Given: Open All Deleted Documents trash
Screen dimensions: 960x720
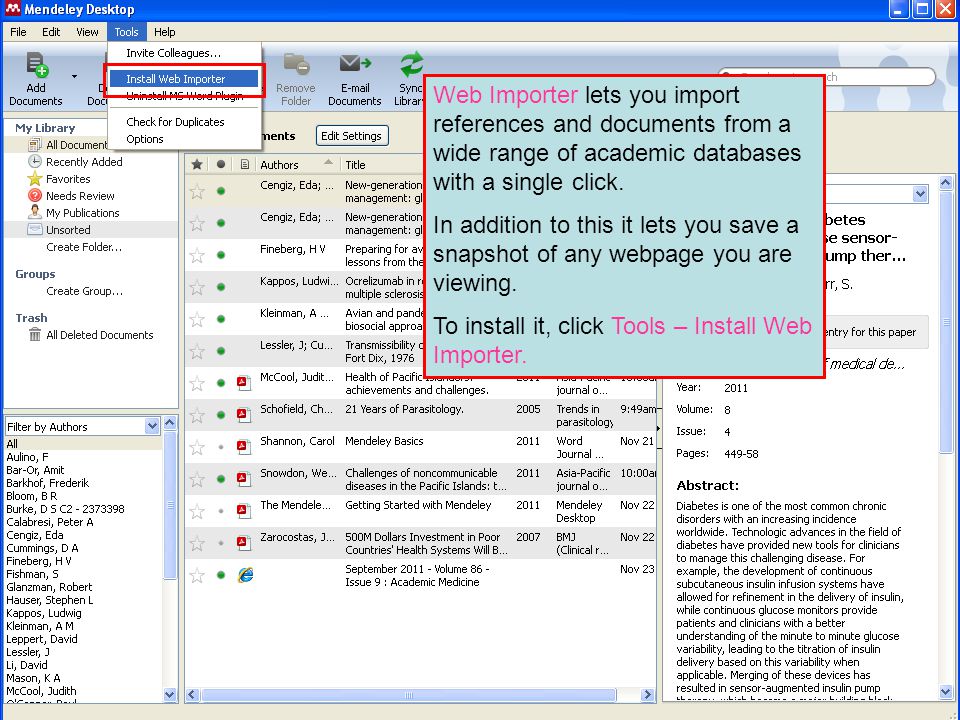Looking at the screenshot, I should click(99, 335).
